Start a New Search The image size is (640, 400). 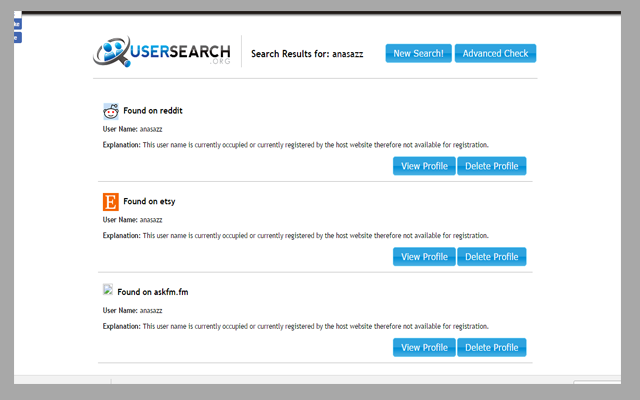click(x=418, y=53)
